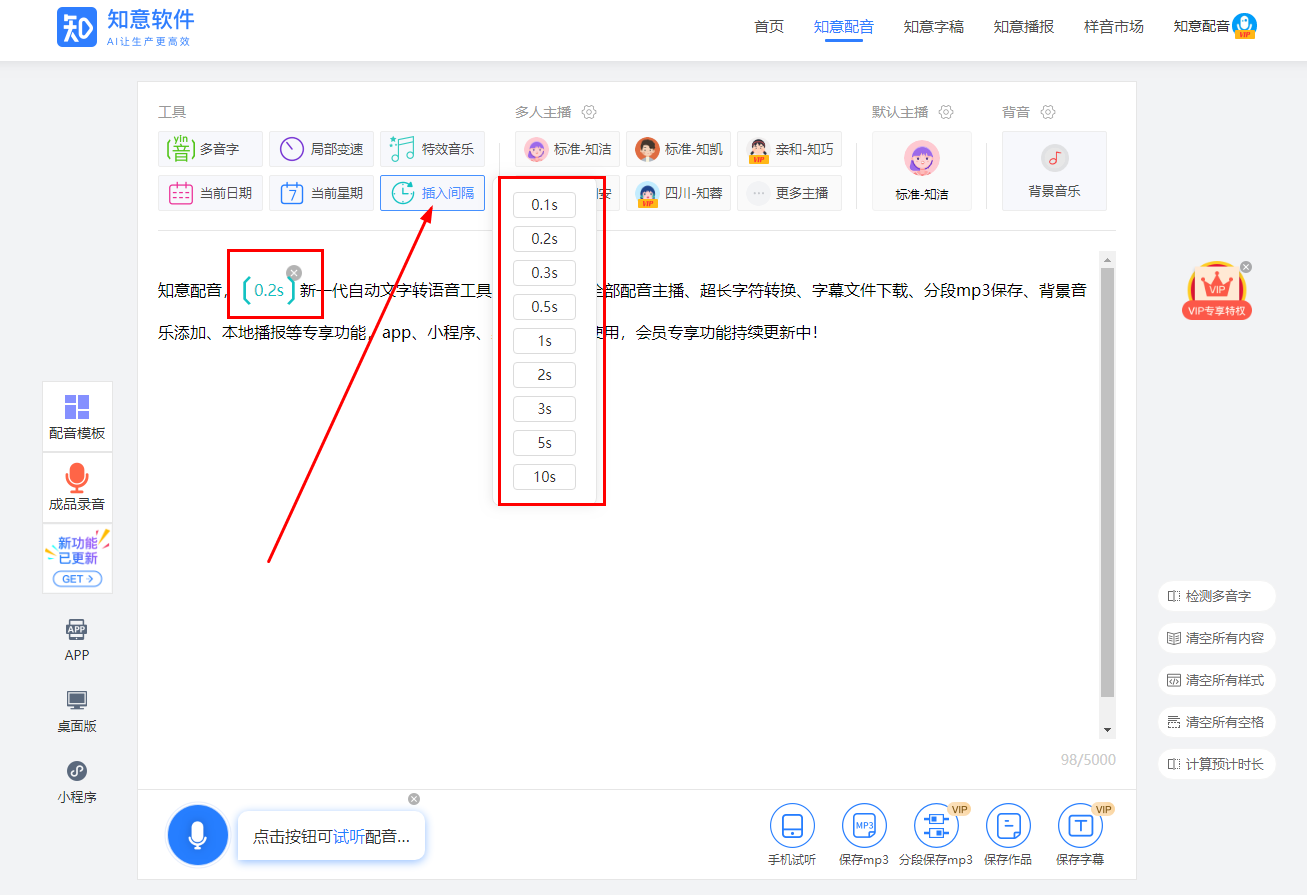Click 计算预计时长 estimate duration button

point(1215,765)
